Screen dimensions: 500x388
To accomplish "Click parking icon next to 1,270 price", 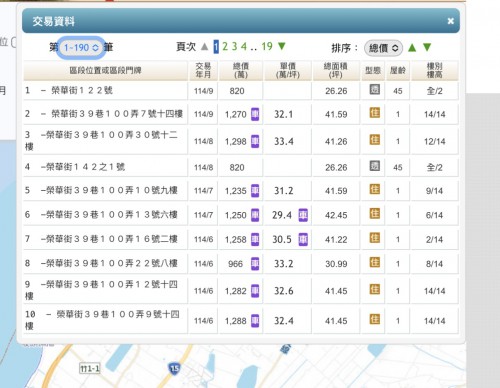I will pos(255,114).
